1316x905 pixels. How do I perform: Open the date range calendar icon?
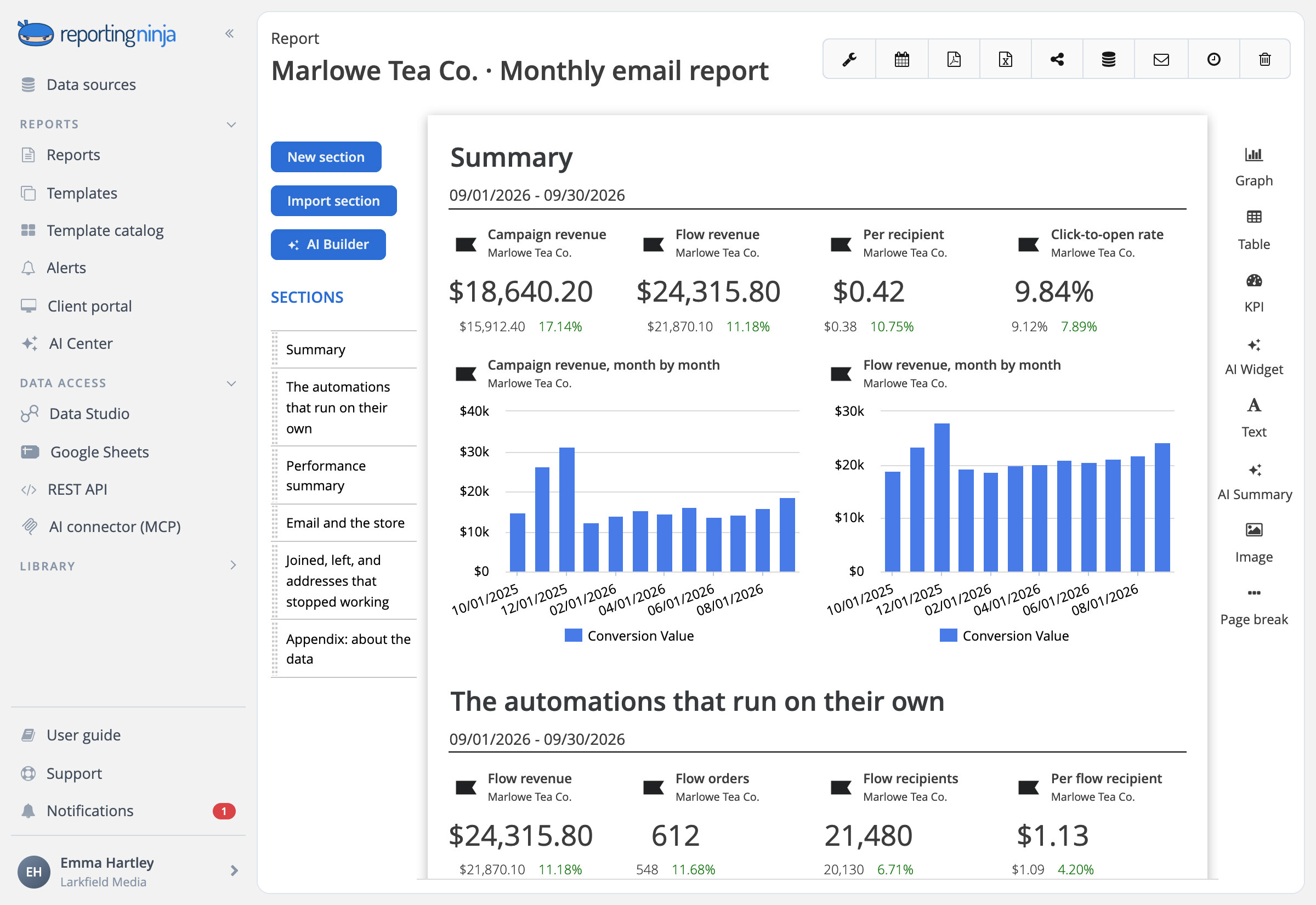coord(901,59)
